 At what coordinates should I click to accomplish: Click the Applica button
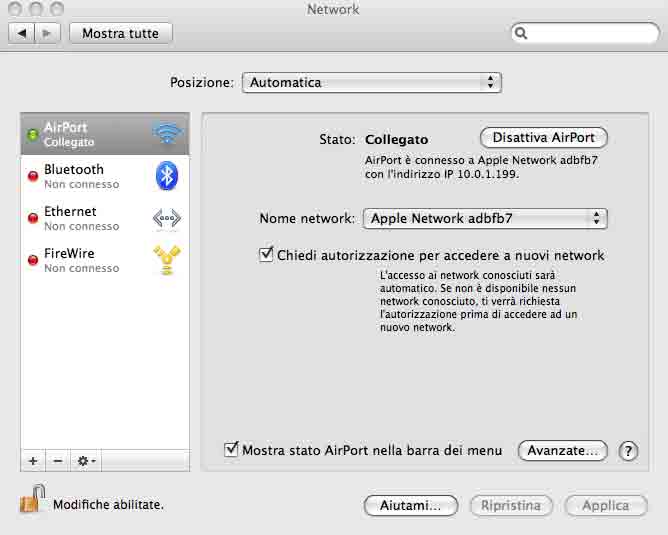click(x=606, y=506)
